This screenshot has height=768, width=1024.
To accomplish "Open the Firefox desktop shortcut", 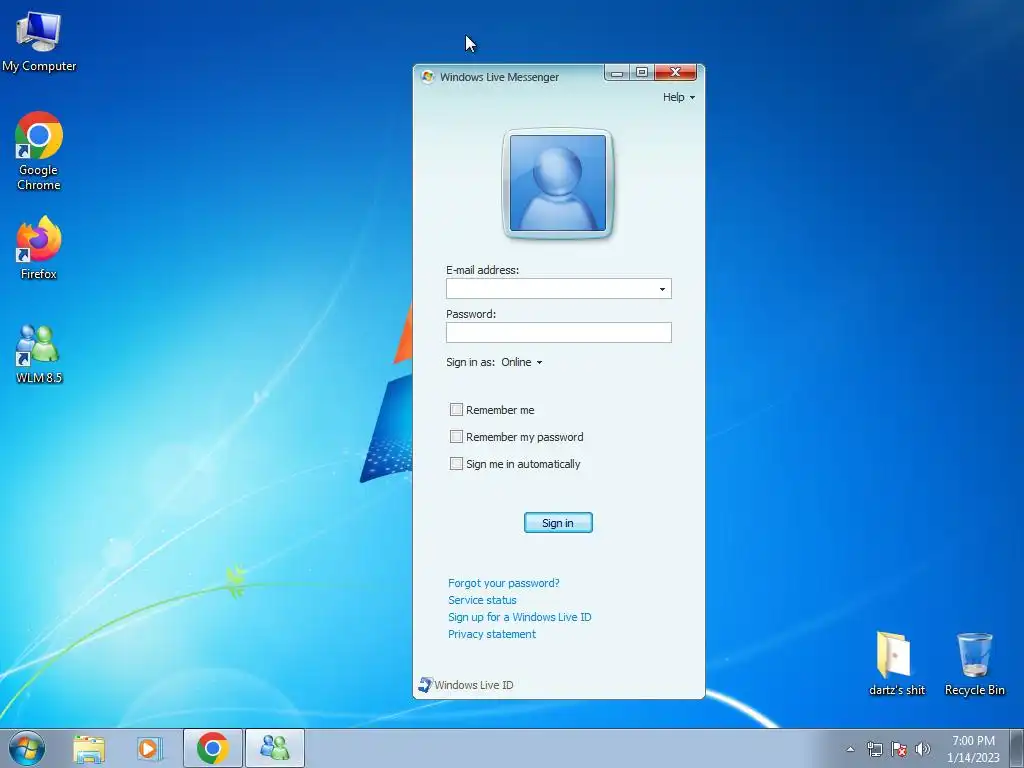I will (39, 248).
